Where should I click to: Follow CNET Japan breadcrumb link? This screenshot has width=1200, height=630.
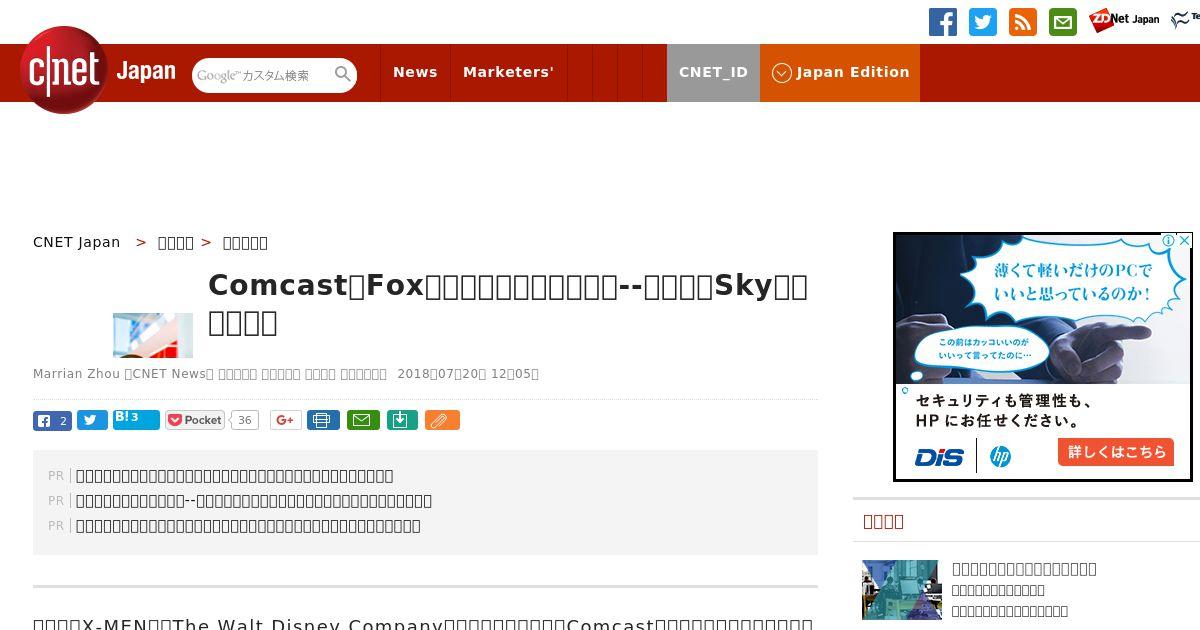pos(76,242)
